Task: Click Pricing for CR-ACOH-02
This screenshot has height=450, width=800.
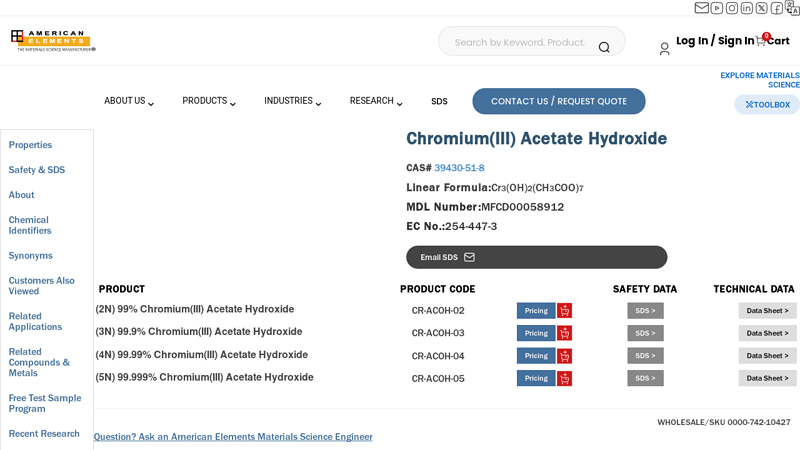Action: 536,311
